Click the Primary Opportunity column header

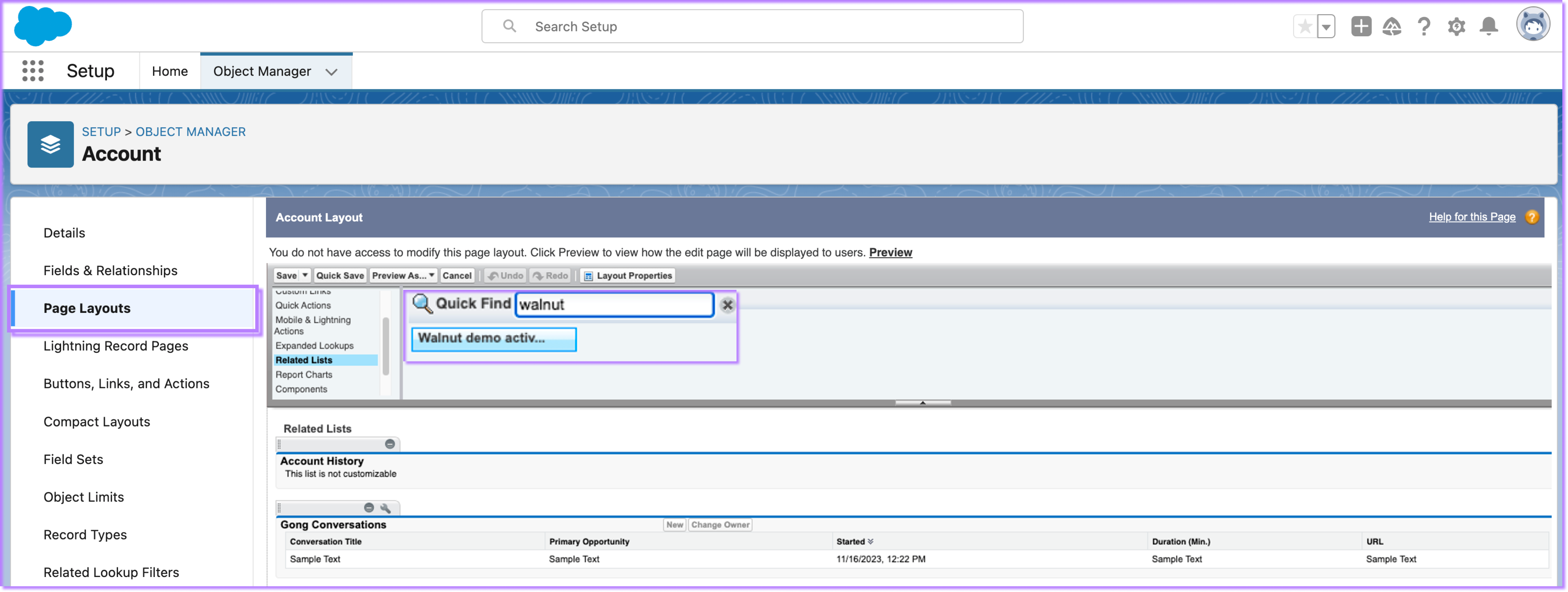(589, 541)
